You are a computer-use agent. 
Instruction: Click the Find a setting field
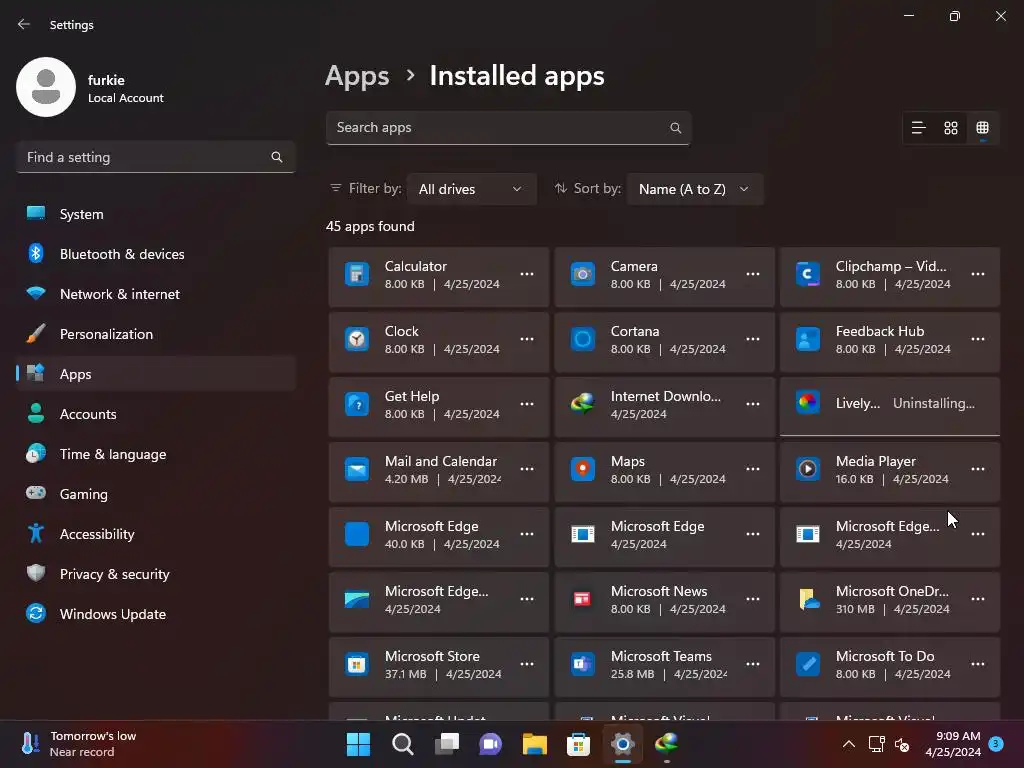pyautogui.click(x=155, y=157)
